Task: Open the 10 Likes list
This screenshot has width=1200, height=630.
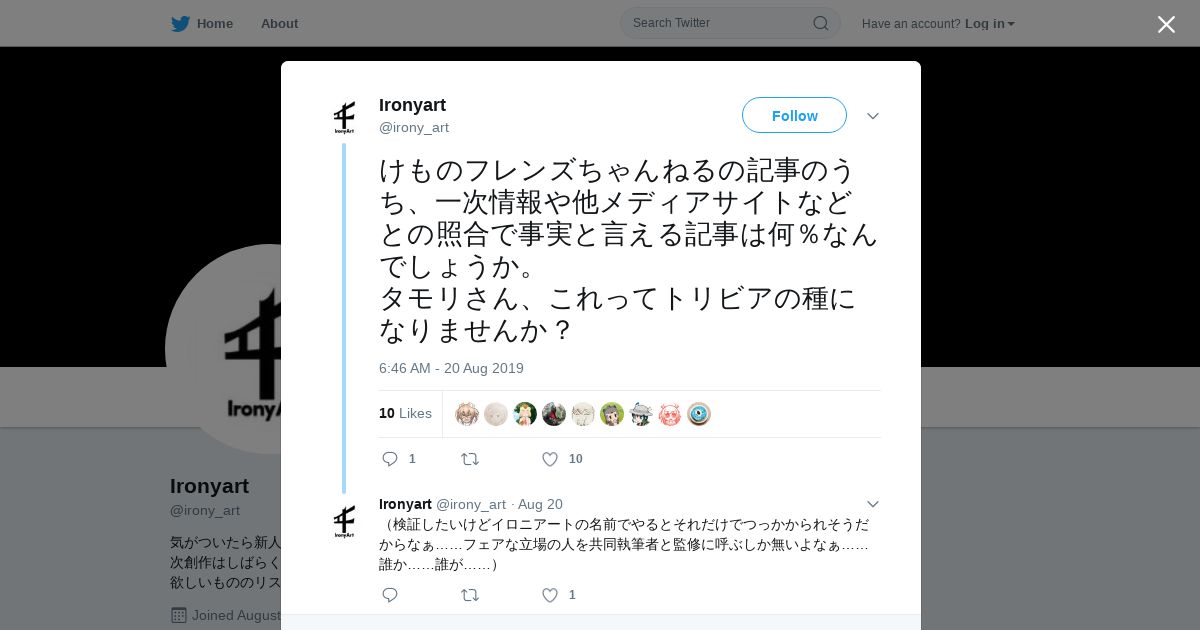Action: tap(405, 413)
